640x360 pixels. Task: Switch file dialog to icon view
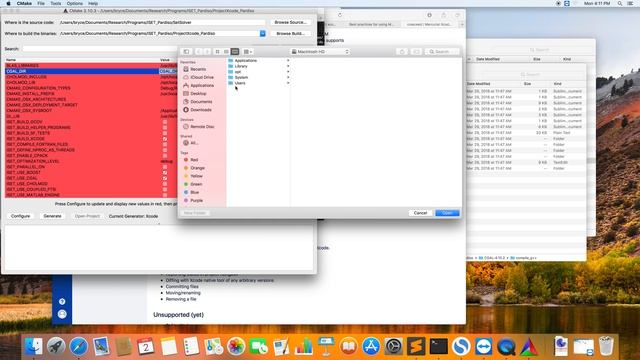(x=218, y=51)
